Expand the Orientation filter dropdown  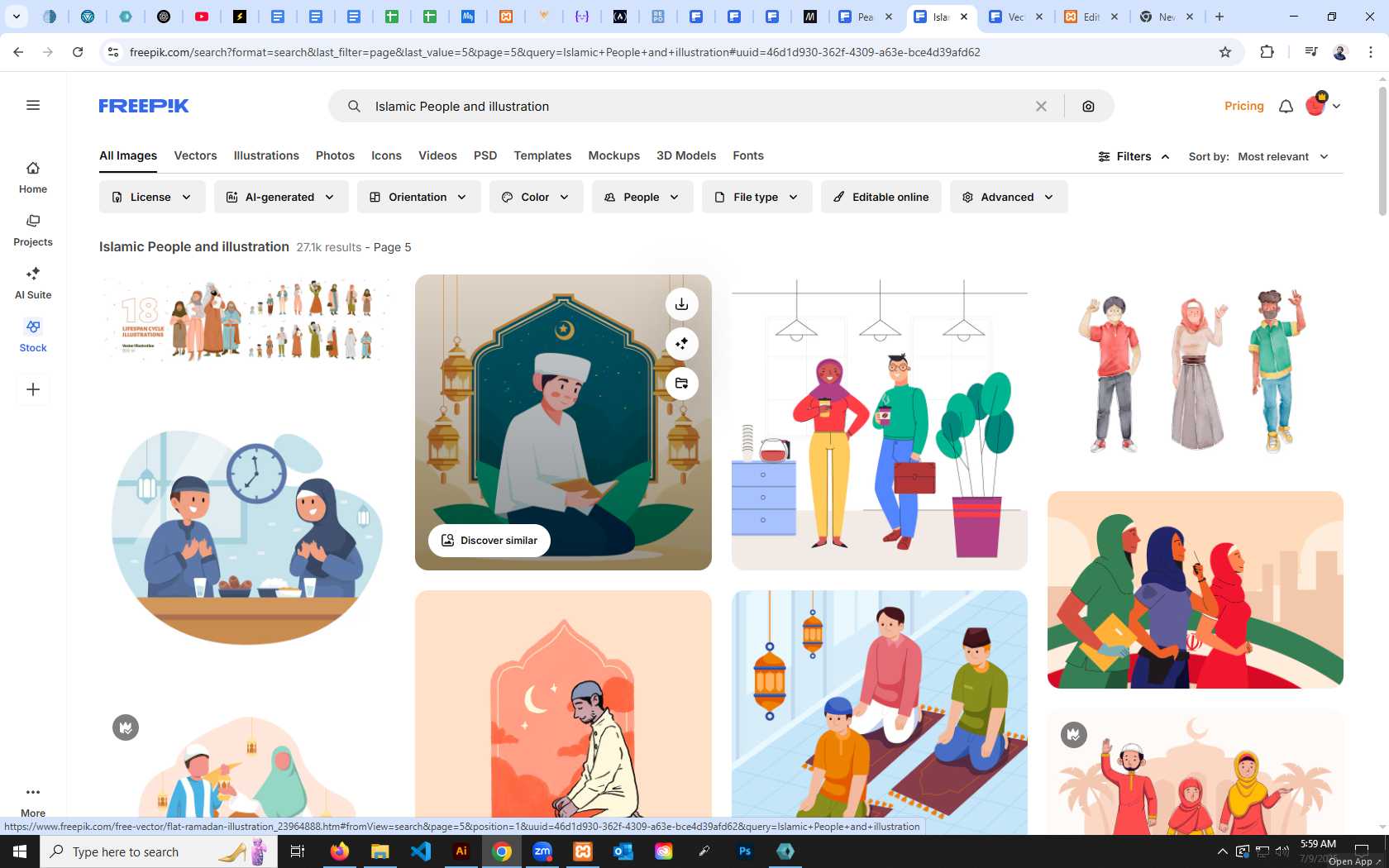tap(418, 197)
